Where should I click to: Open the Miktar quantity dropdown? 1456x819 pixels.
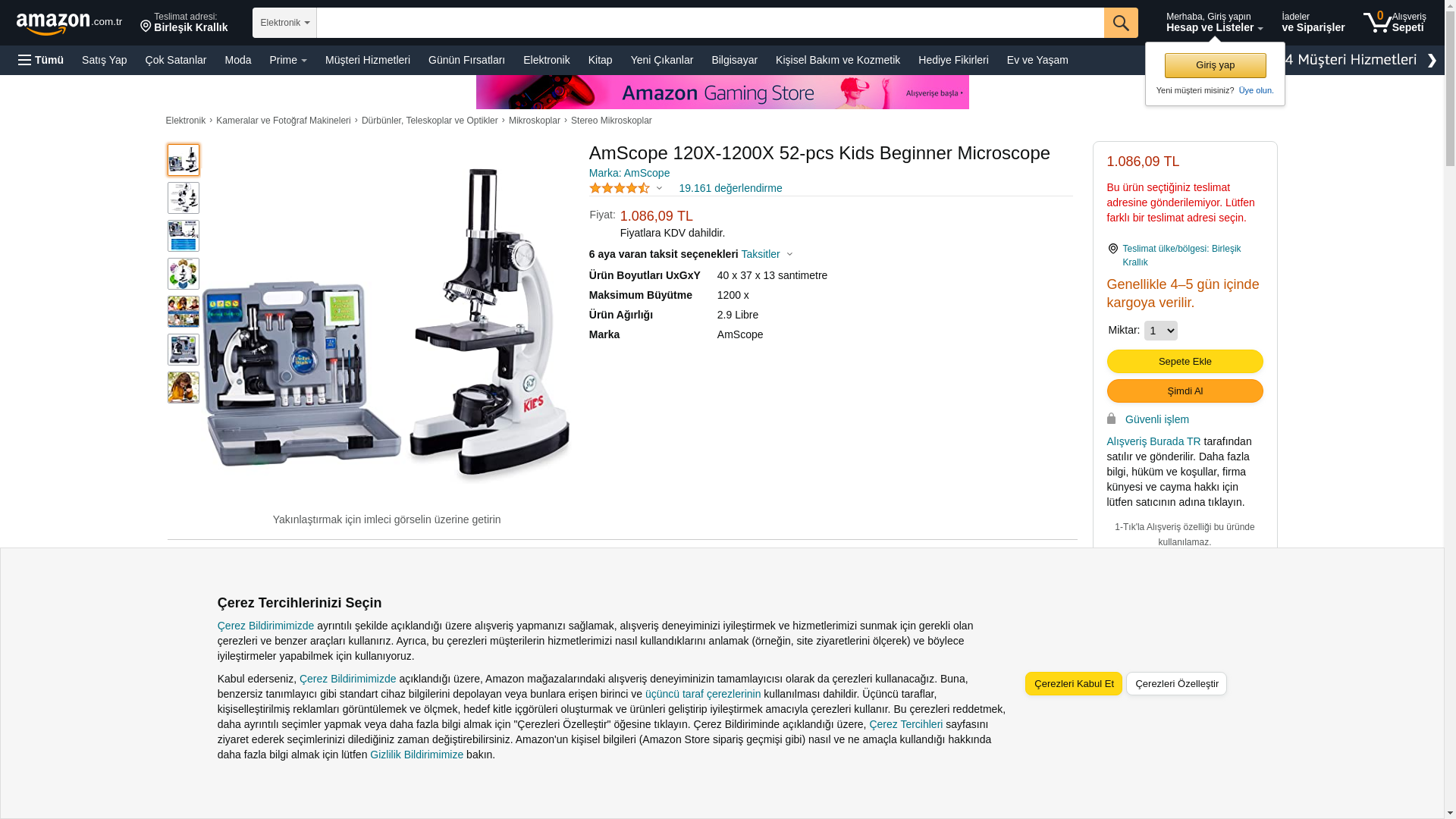click(1160, 331)
